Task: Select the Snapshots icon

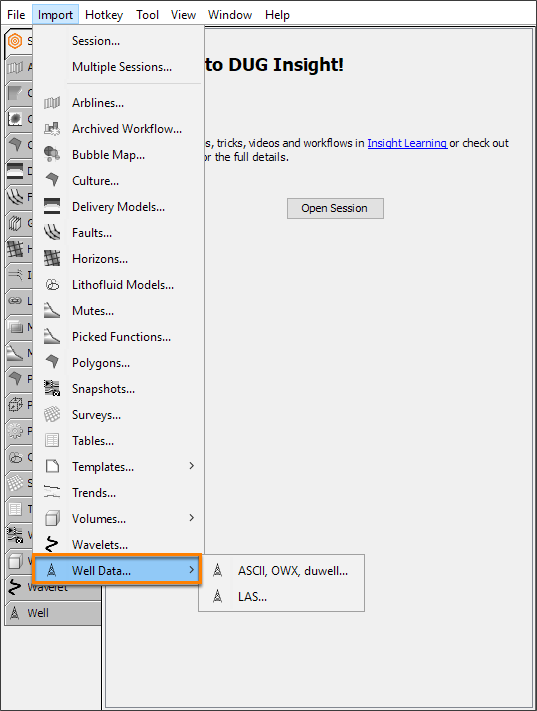Action: coord(52,389)
